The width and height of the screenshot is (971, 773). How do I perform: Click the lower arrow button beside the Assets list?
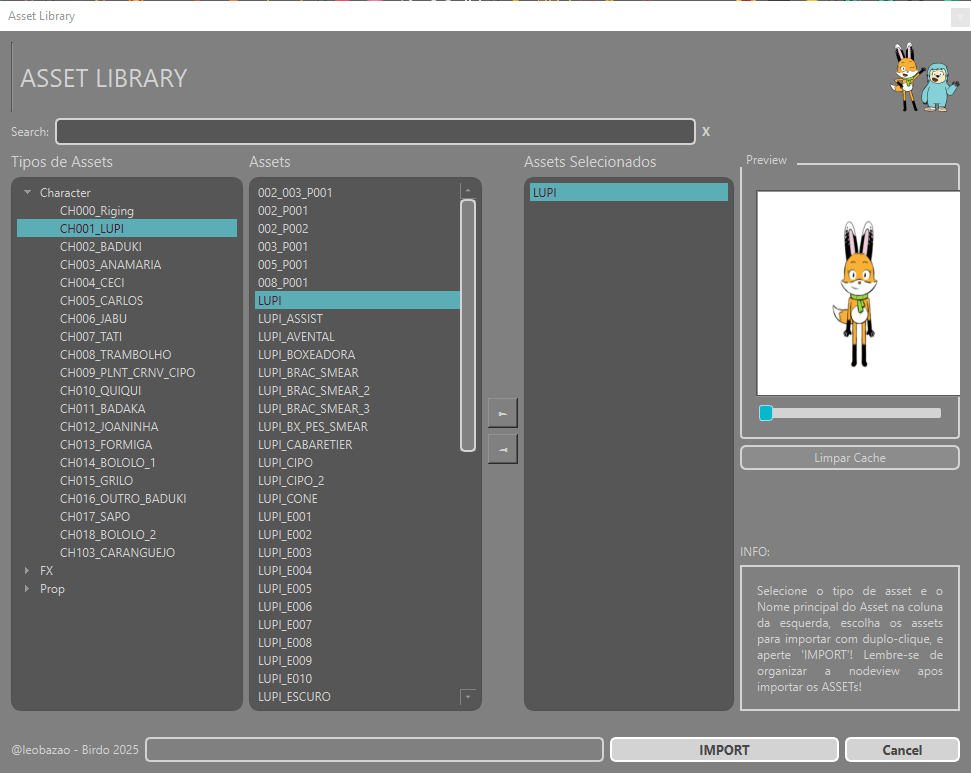[x=502, y=450]
